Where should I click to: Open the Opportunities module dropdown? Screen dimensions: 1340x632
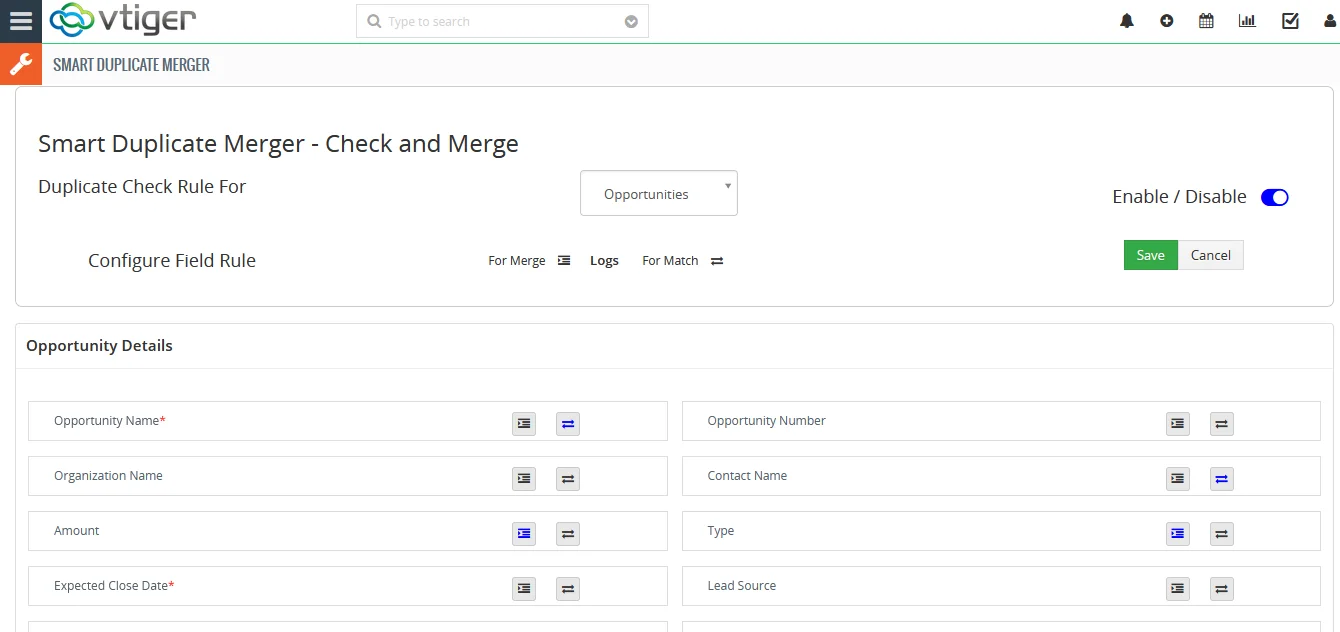coord(658,194)
